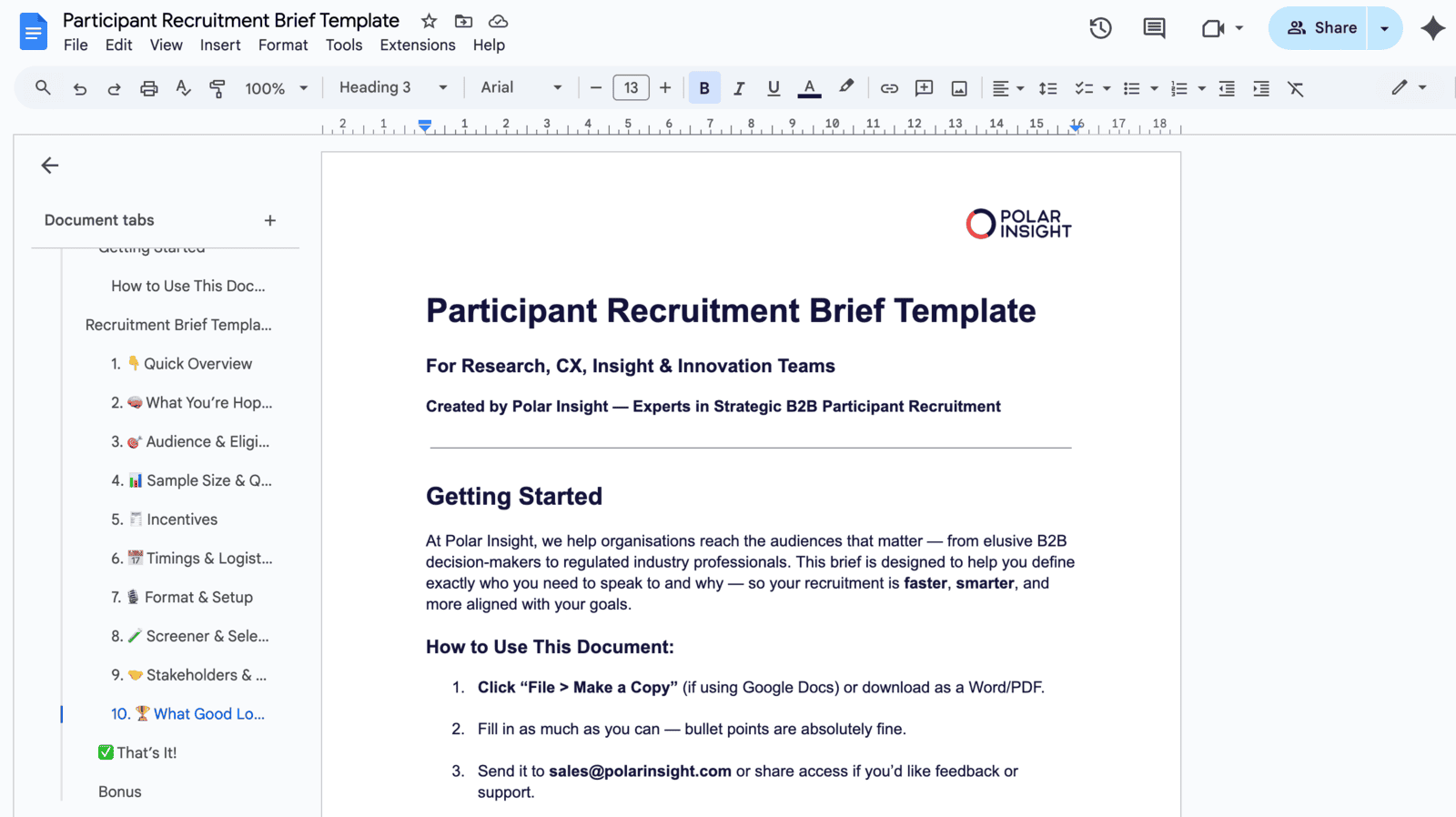The image size is (1456, 817).
Task: Toggle underline formatting
Action: [x=773, y=88]
